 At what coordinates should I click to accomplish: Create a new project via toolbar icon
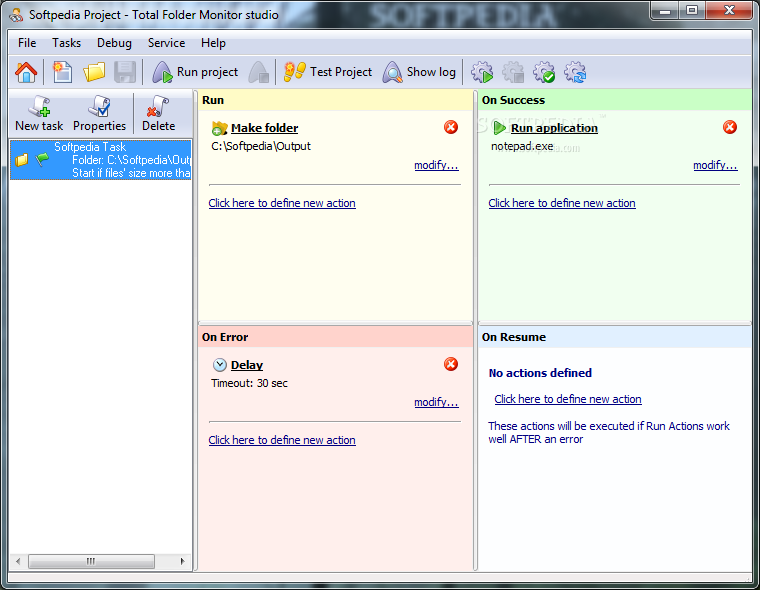(63, 72)
